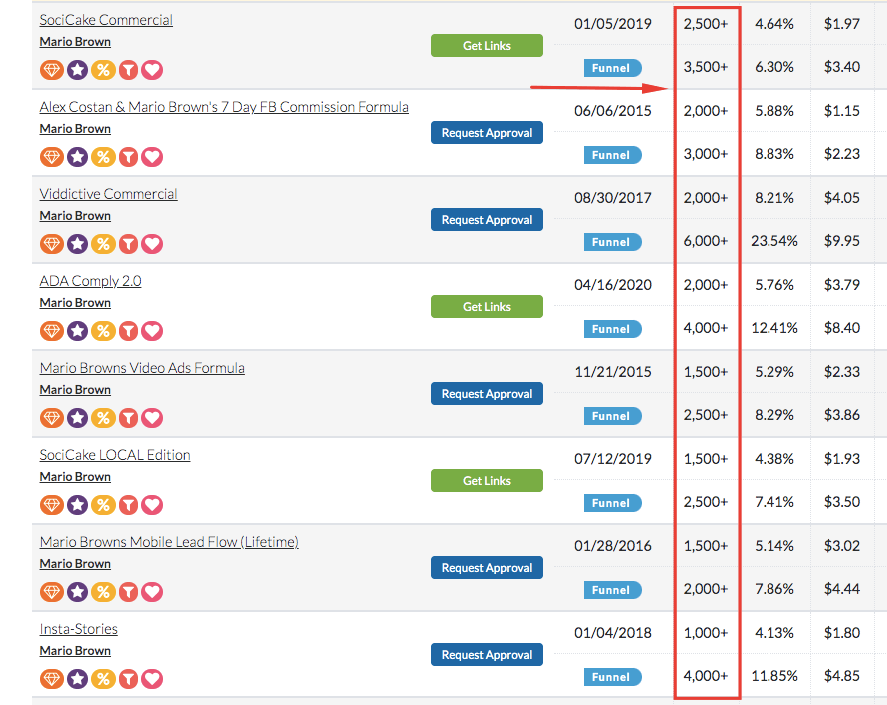Get Links for SociCake Commercial

point(486,46)
